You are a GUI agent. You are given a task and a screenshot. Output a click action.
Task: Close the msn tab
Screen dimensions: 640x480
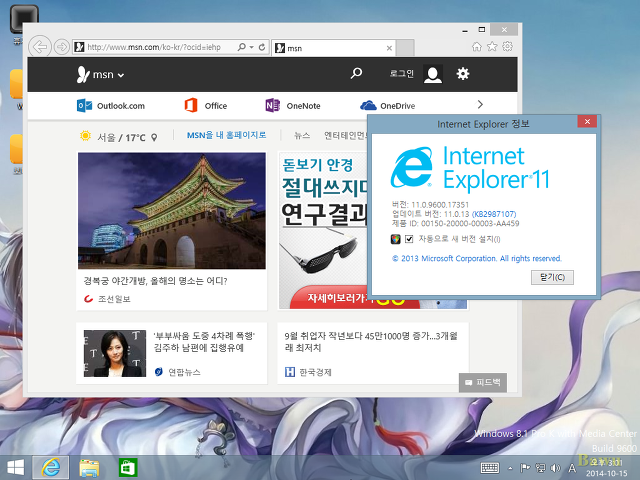pos(389,48)
